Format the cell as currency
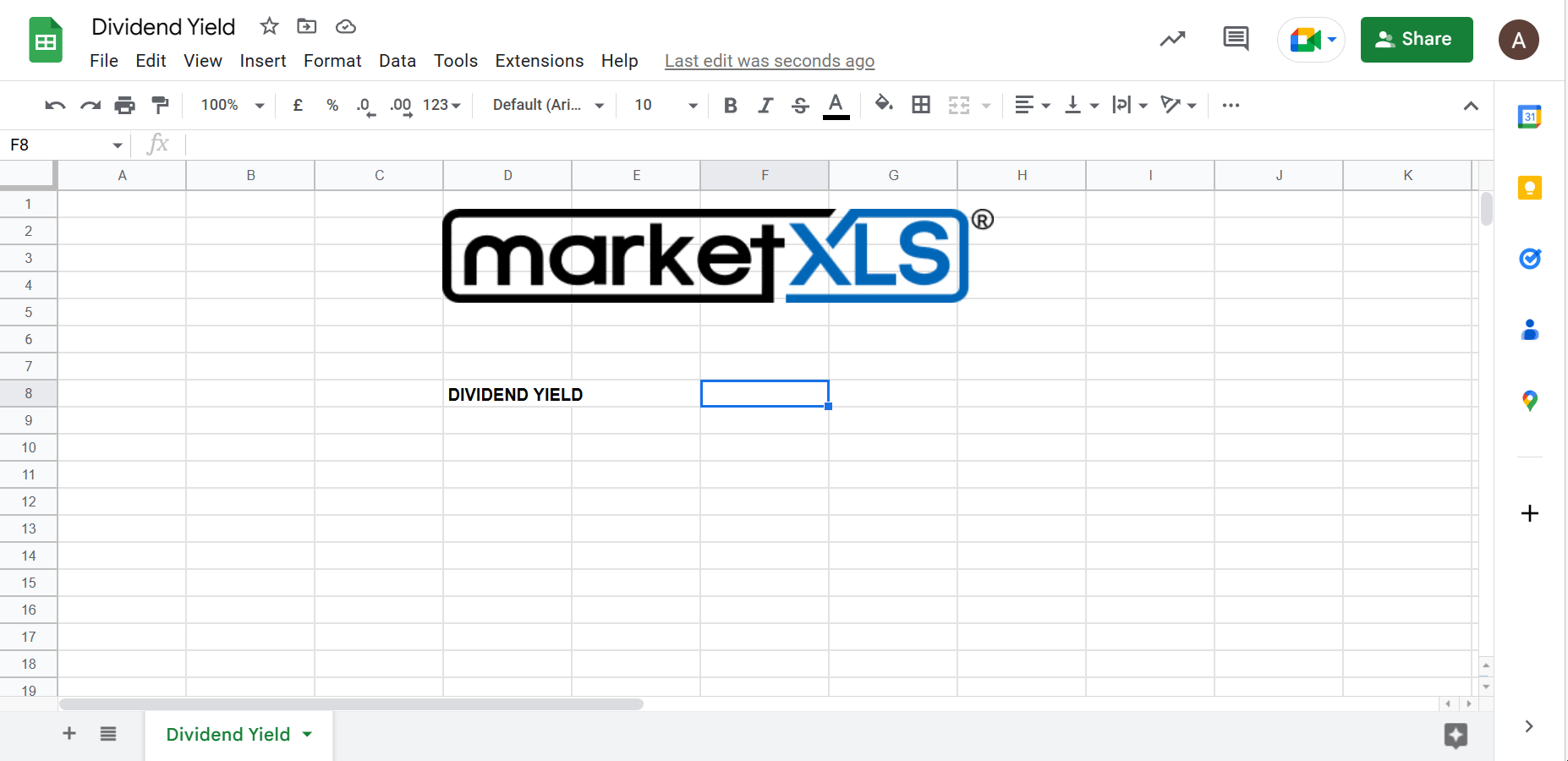Viewport: 1568px width, 761px height. pyautogui.click(x=297, y=105)
